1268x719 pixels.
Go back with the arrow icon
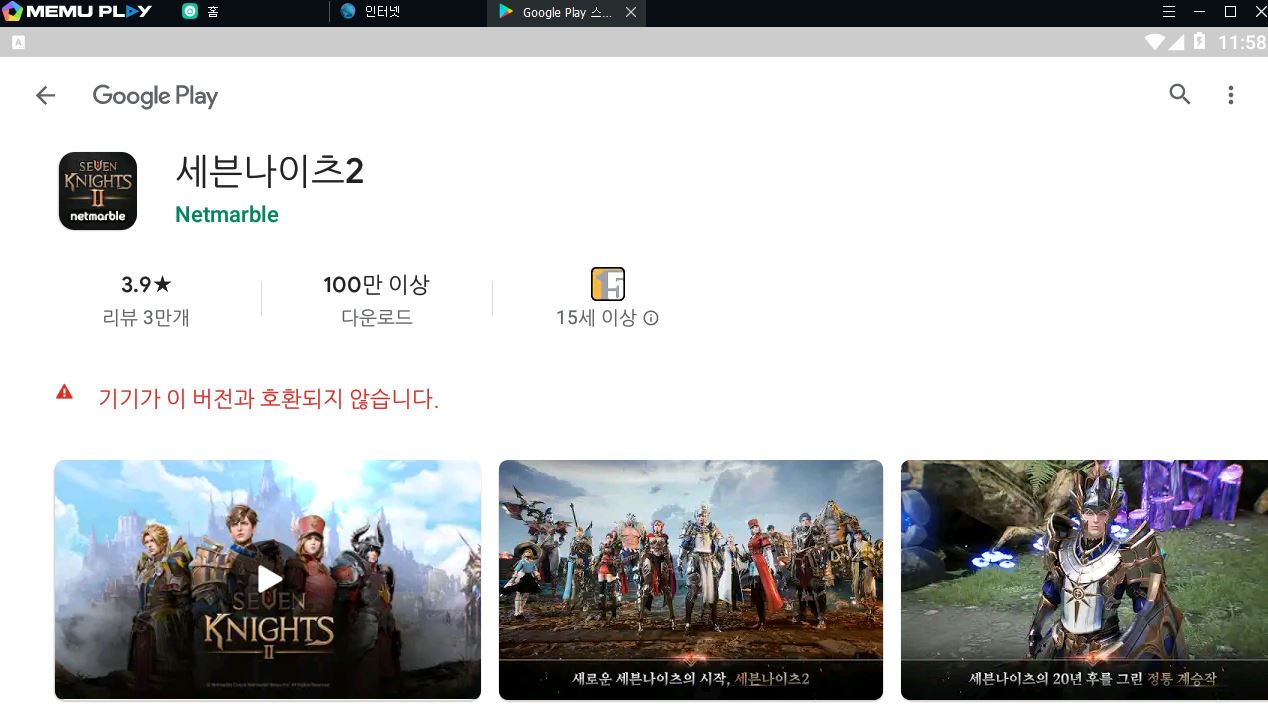pyautogui.click(x=45, y=95)
